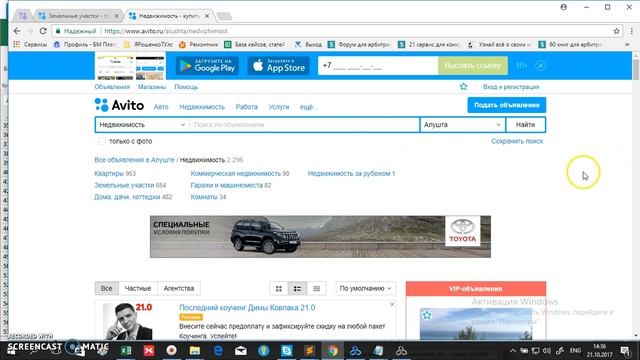Click the blue post an ad button
The width and height of the screenshot is (640, 360).
point(507,105)
